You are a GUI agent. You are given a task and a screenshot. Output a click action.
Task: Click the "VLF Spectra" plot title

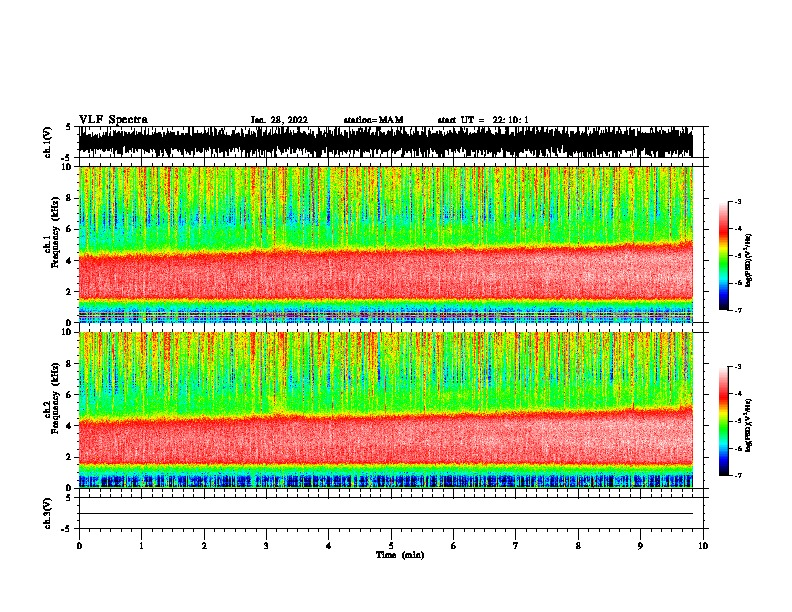coord(113,120)
